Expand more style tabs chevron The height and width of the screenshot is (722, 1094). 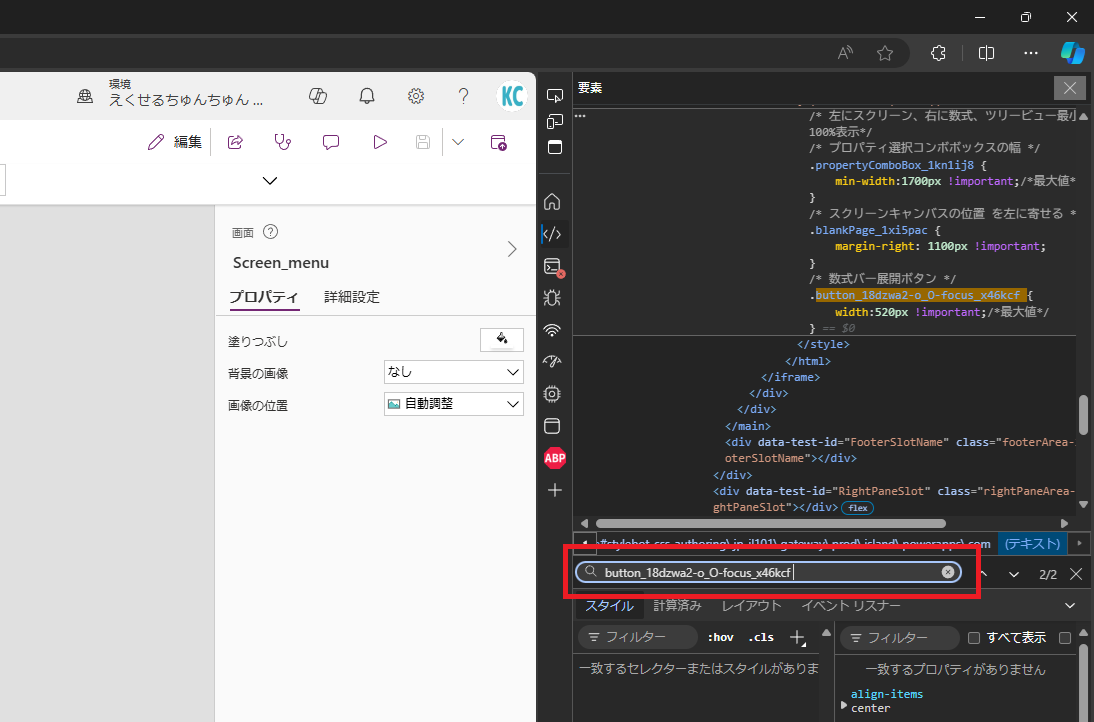(1070, 606)
